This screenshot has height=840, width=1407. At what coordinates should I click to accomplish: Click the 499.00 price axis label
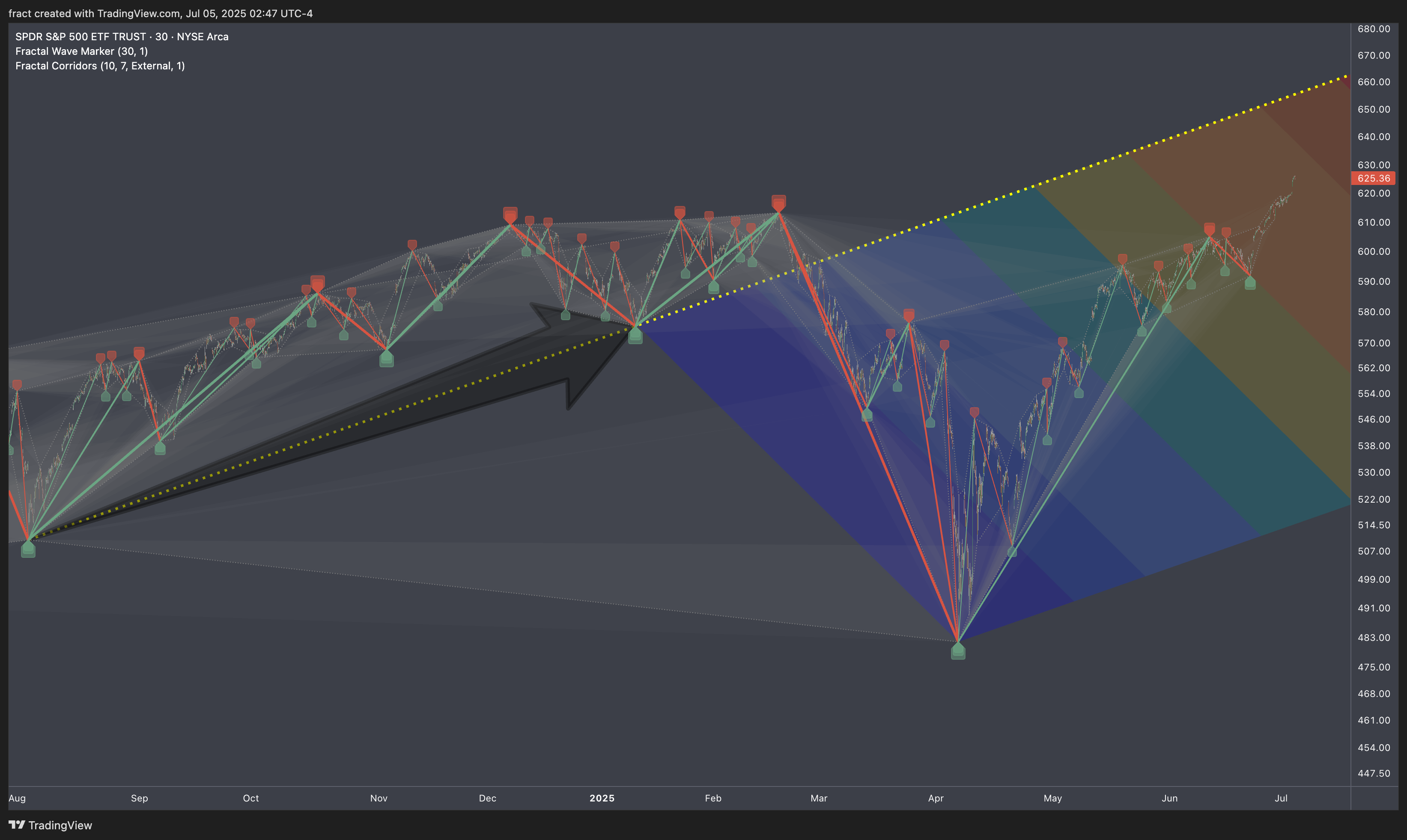coord(1374,580)
